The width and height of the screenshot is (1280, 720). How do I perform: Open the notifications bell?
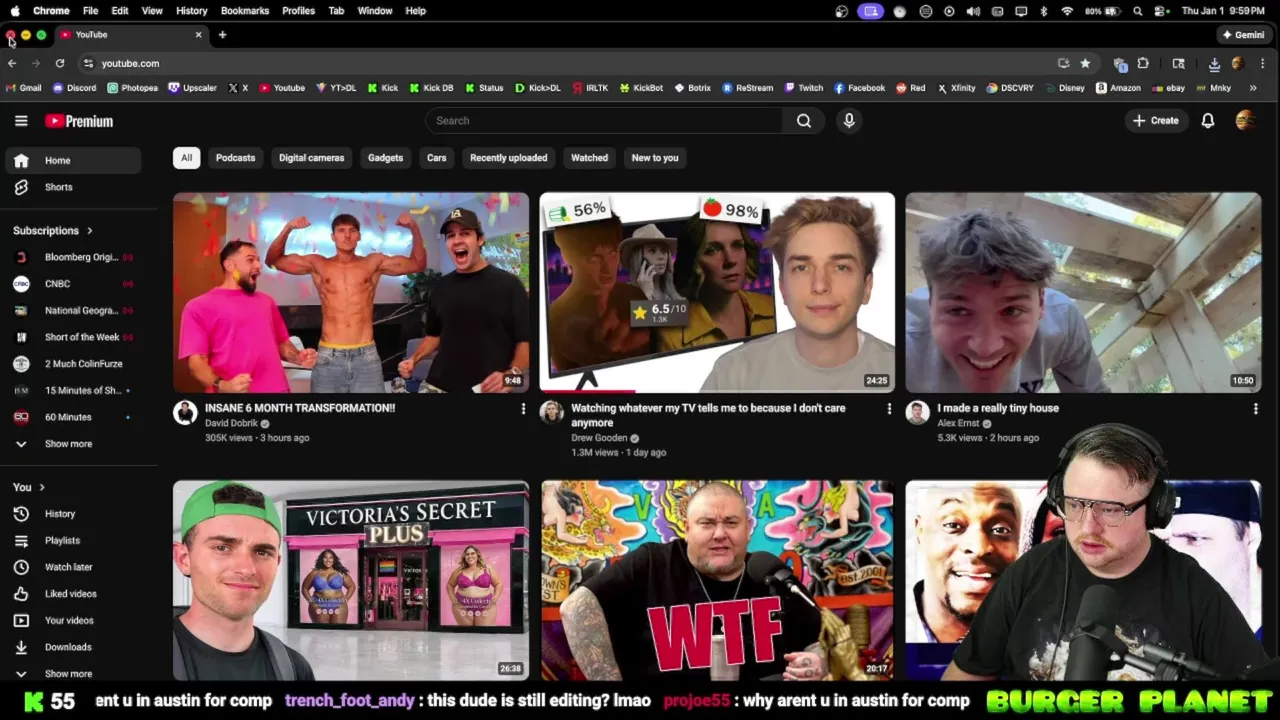point(1208,121)
